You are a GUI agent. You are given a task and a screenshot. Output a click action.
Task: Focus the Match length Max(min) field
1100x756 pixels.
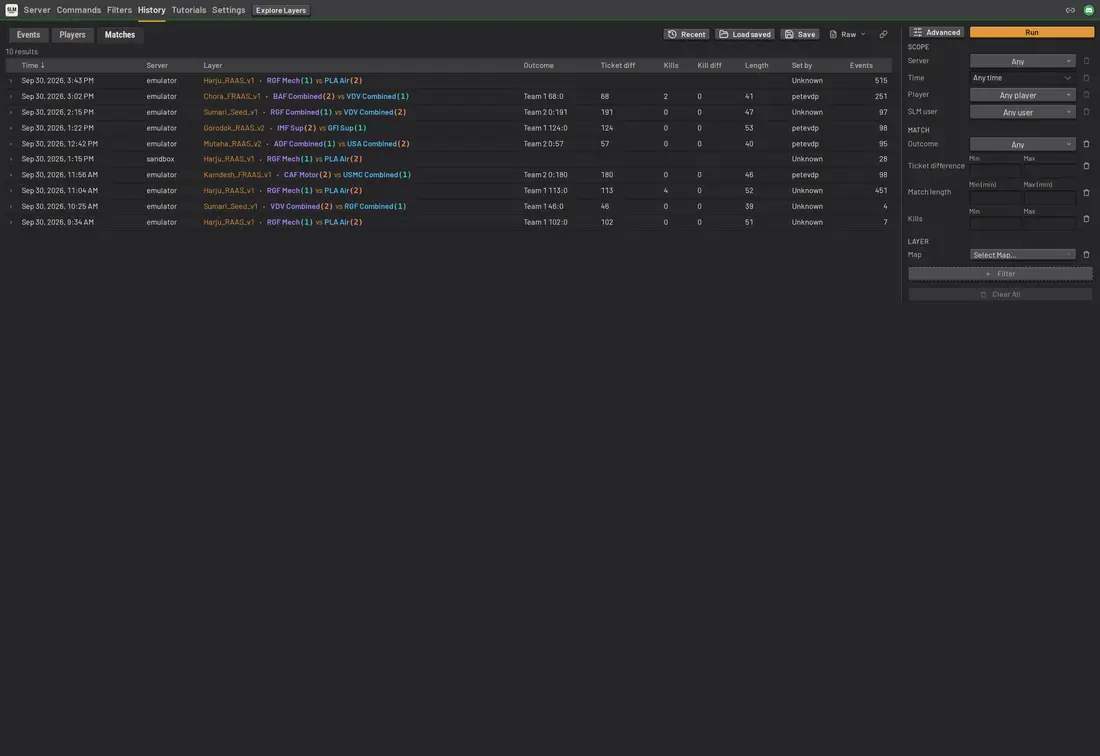click(x=1049, y=197)
